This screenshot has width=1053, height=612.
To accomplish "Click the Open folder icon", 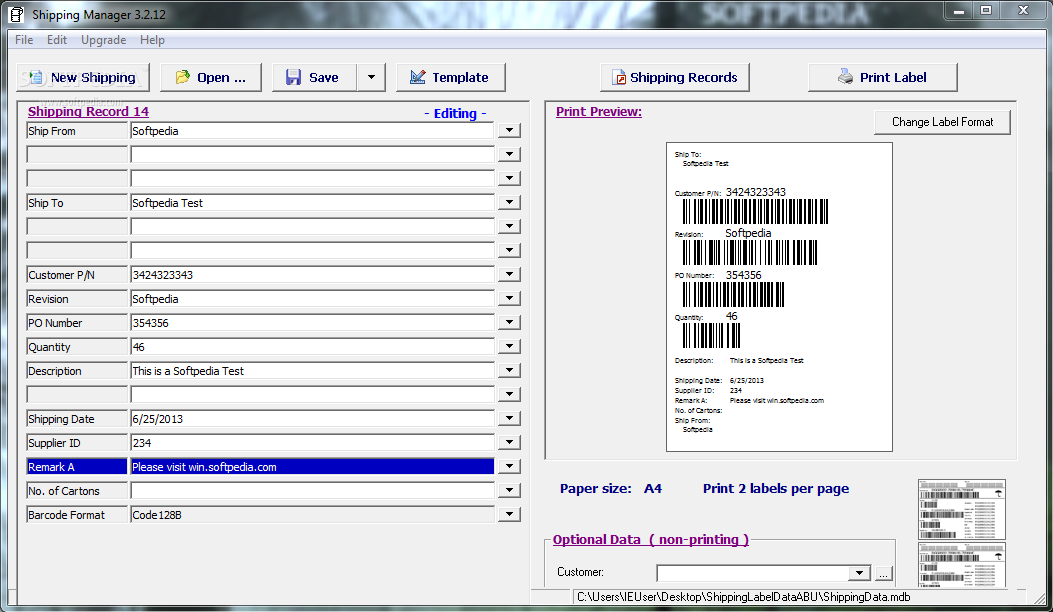I will click(183, 77).
